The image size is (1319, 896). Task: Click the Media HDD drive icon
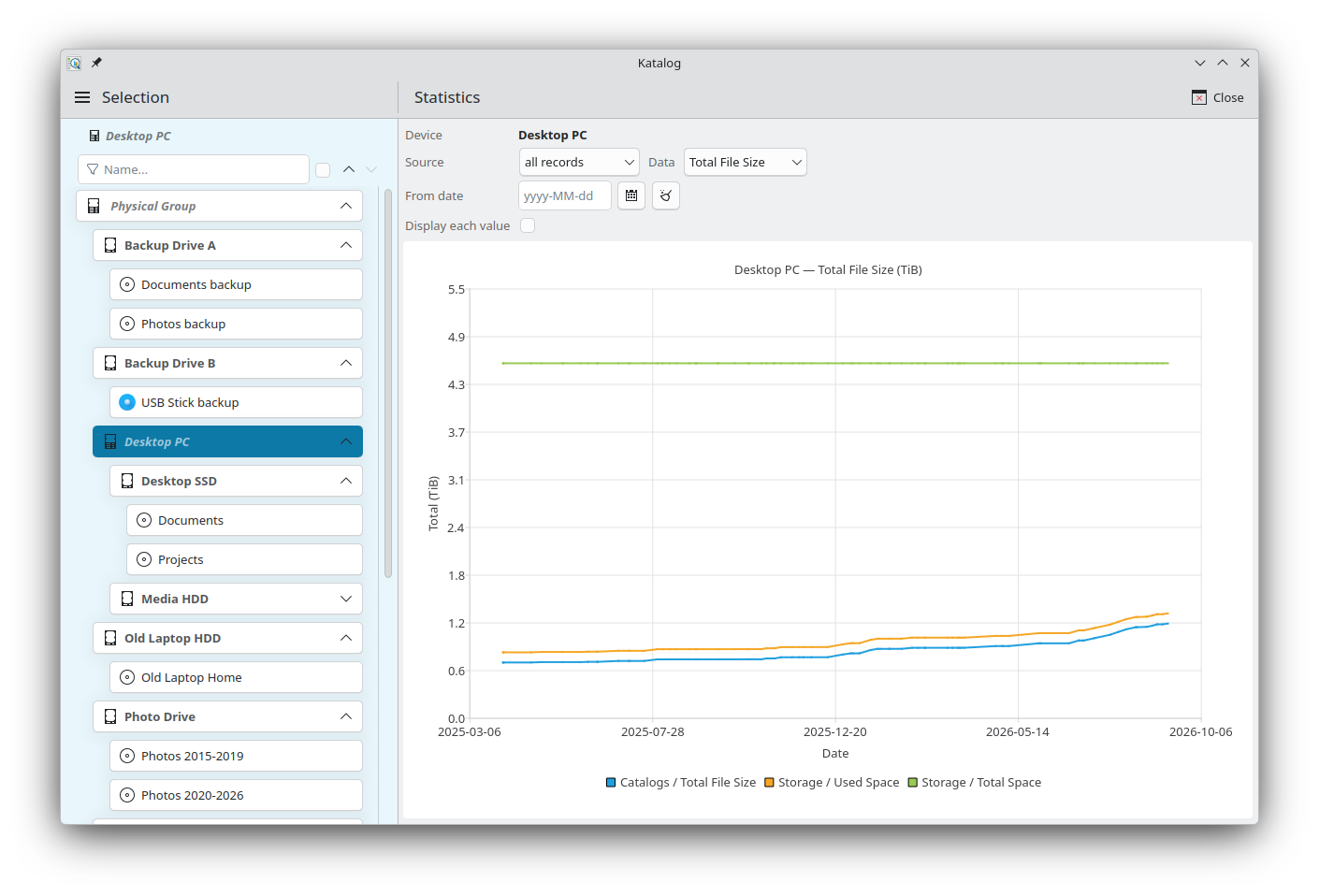pyautogui.click(x=127, y=599)
